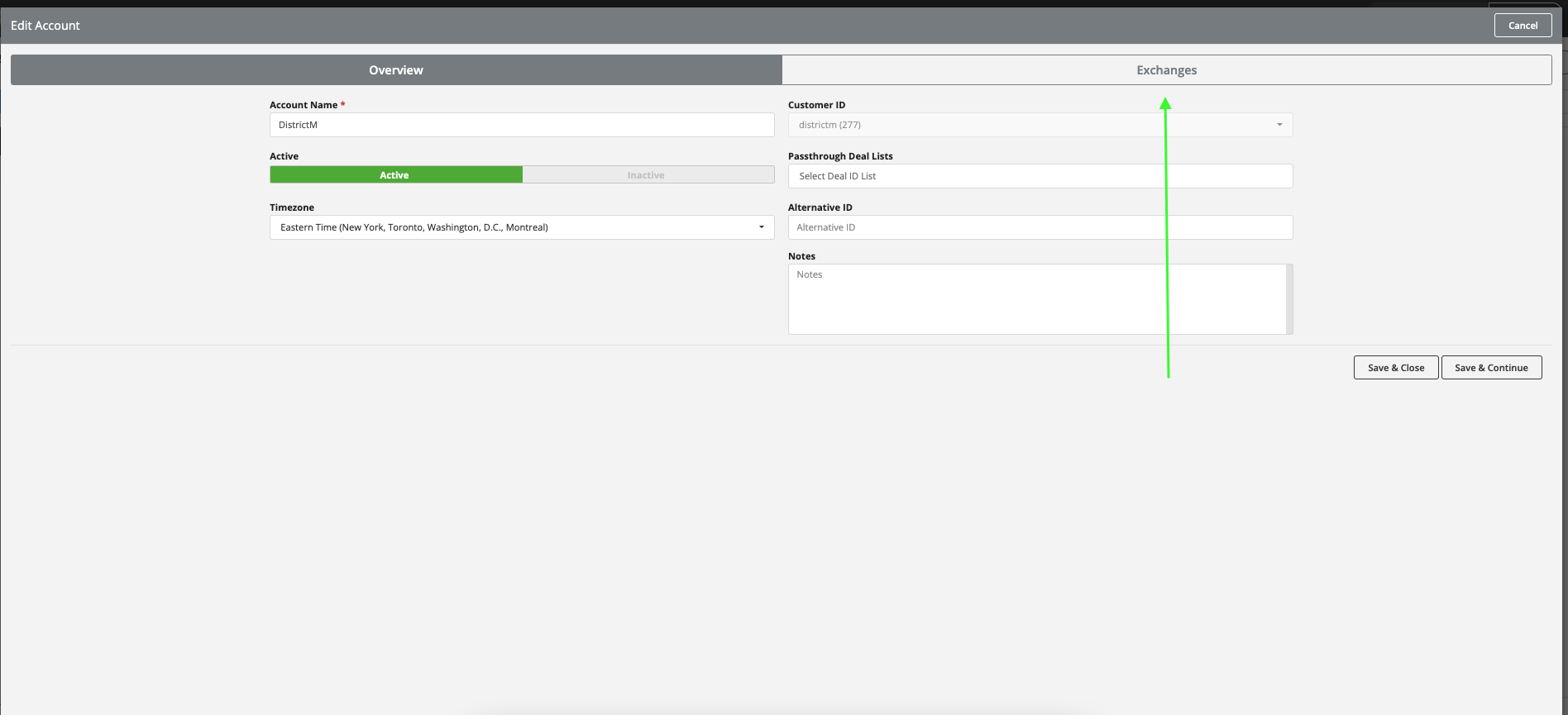Click the Edit Account title text
Screen dimensions: 1568x715
(x=45, y=26)
